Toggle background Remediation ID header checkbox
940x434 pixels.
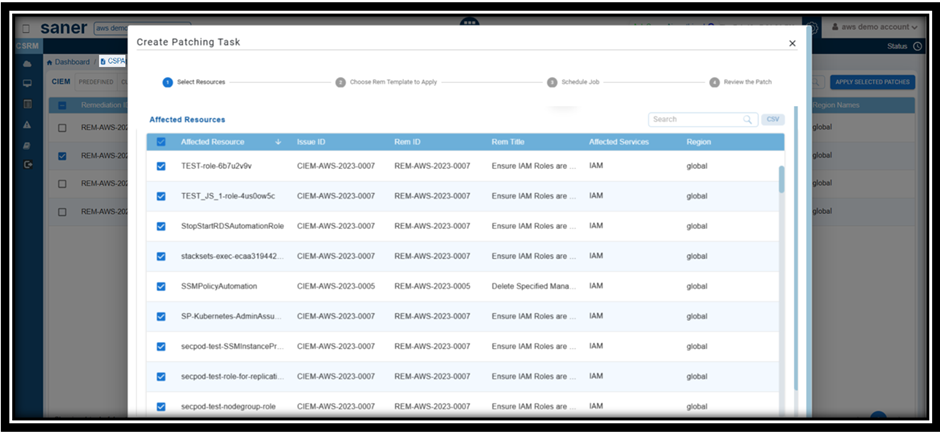[62, 106]
